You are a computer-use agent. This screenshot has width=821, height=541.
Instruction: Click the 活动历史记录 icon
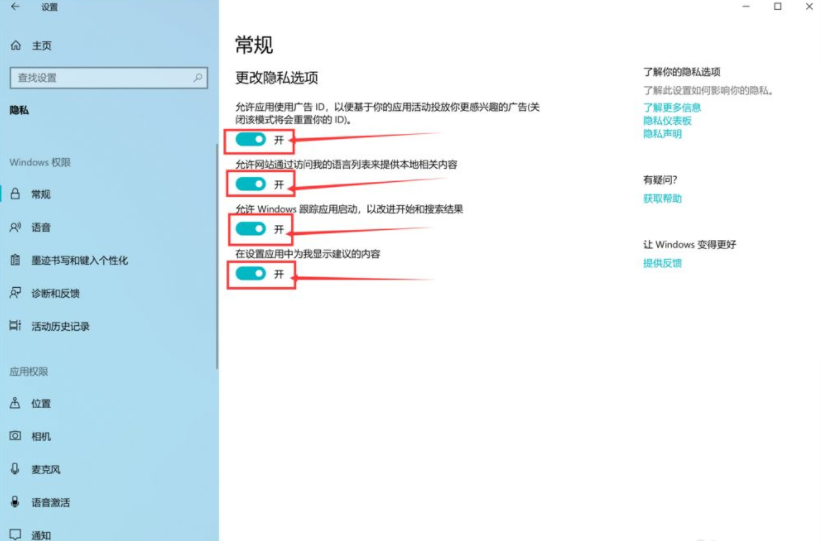pos(15,326)
